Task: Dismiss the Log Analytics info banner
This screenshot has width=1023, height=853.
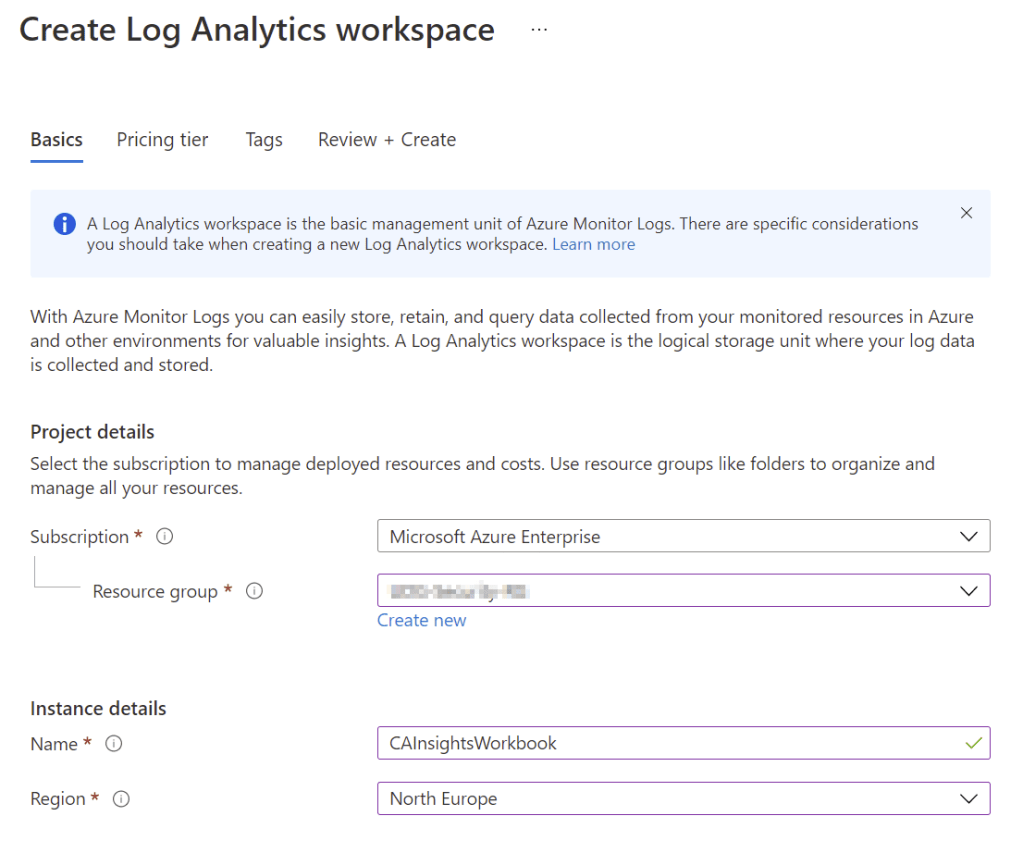Action: (966, 213)
